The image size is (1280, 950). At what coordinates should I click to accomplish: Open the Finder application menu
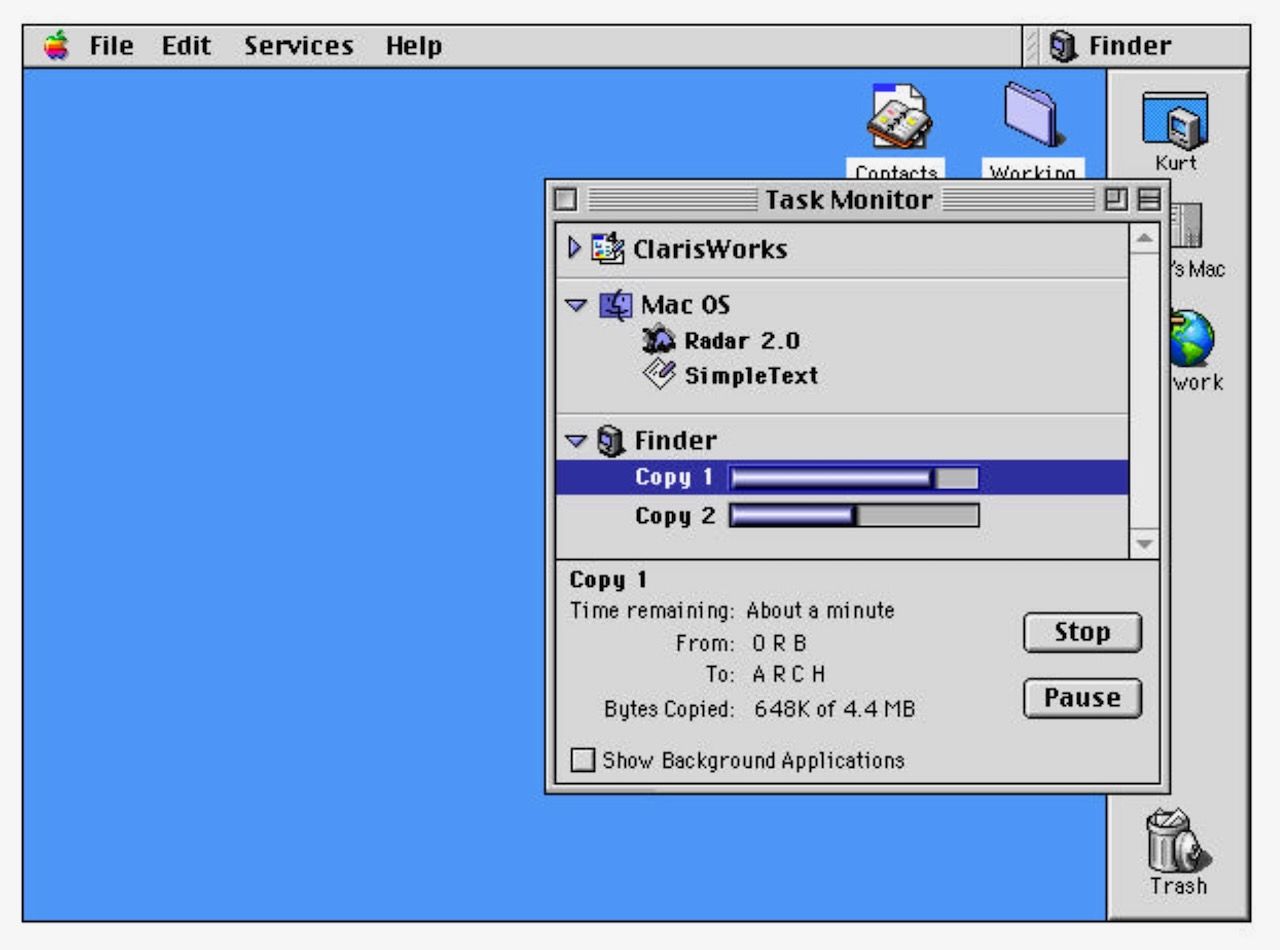point(1110,46)
